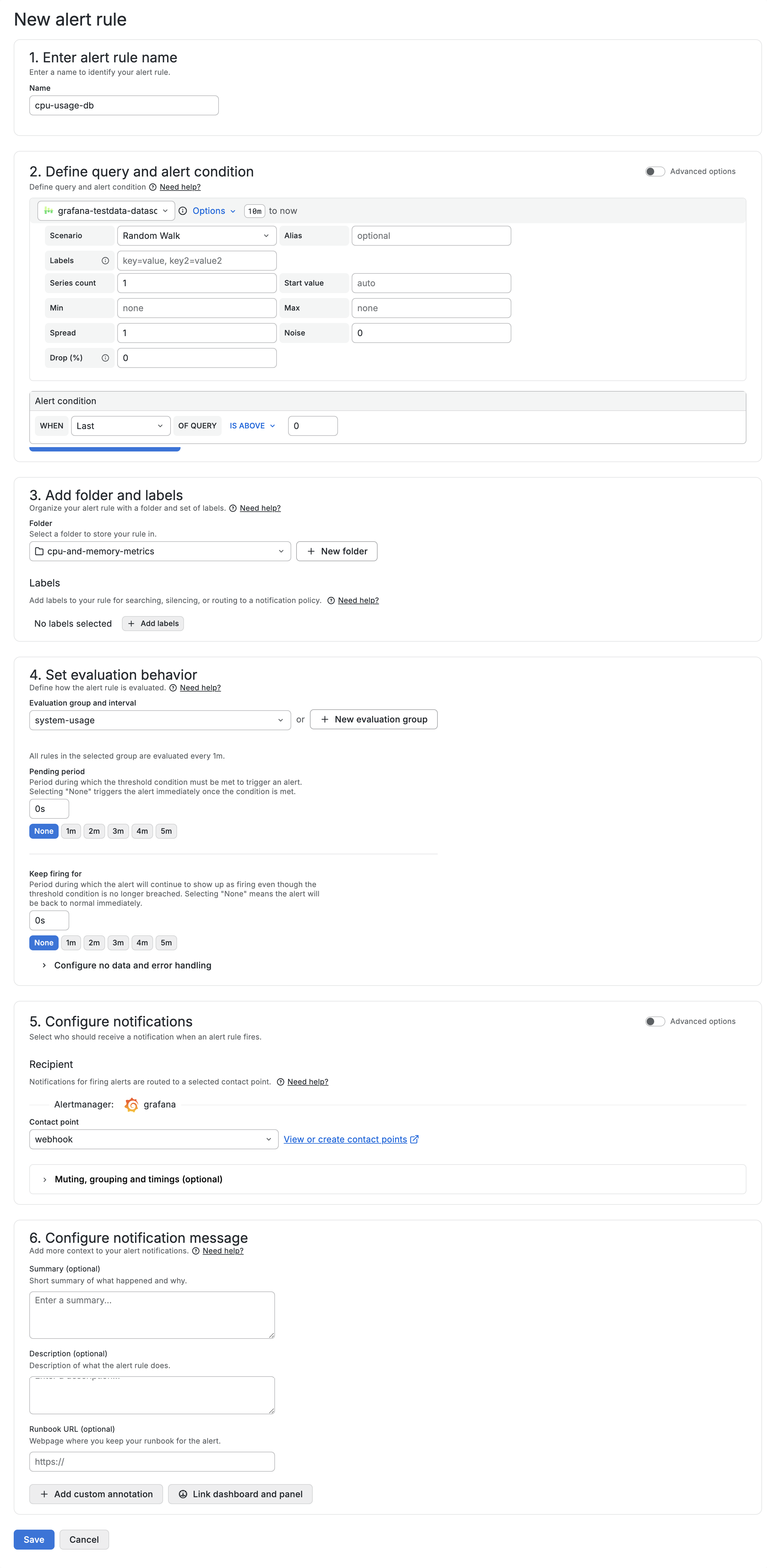Set Pending period to 2m
767x1568 pixels.
click(x=94, y=832)
